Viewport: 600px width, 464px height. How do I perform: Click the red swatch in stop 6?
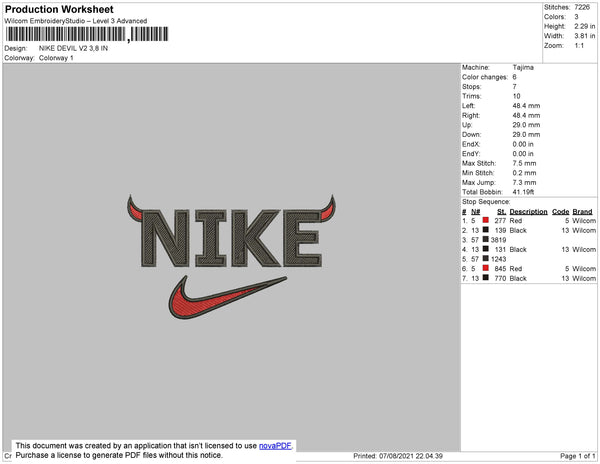point(486,268)
